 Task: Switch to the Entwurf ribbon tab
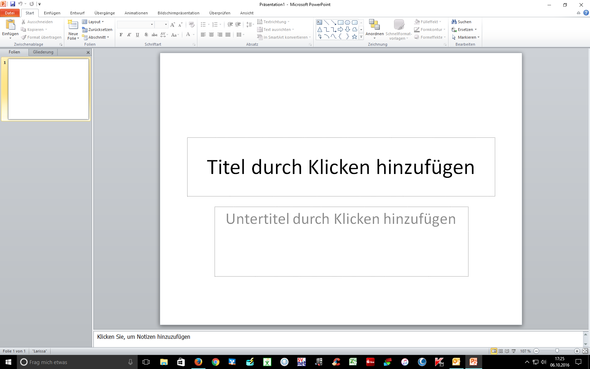coord(77,13)
